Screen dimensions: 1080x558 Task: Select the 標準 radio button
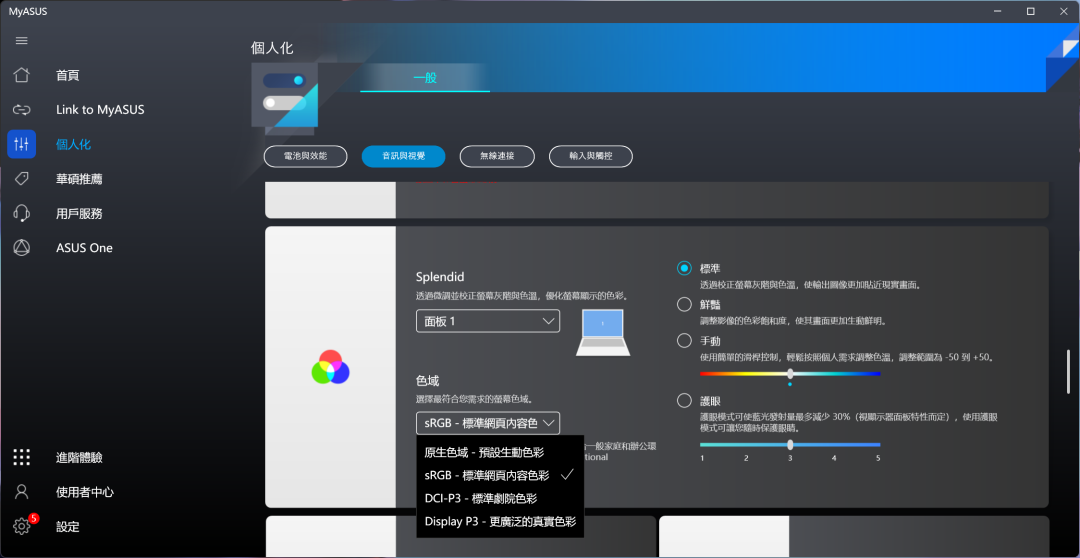click(x=684, y=268)
